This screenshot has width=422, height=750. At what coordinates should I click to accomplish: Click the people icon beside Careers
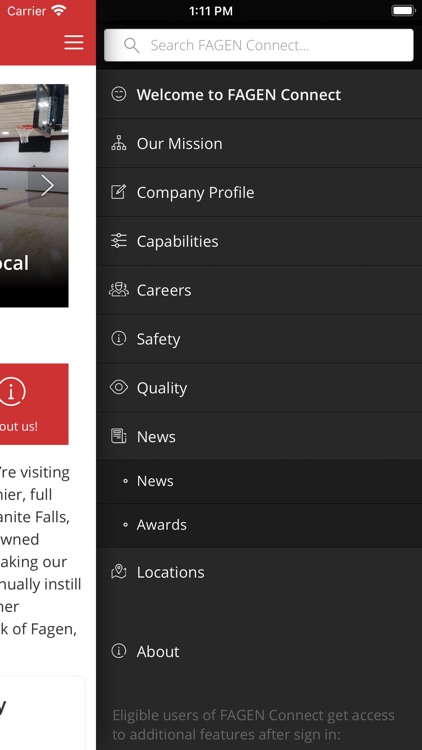pos(118,290)
